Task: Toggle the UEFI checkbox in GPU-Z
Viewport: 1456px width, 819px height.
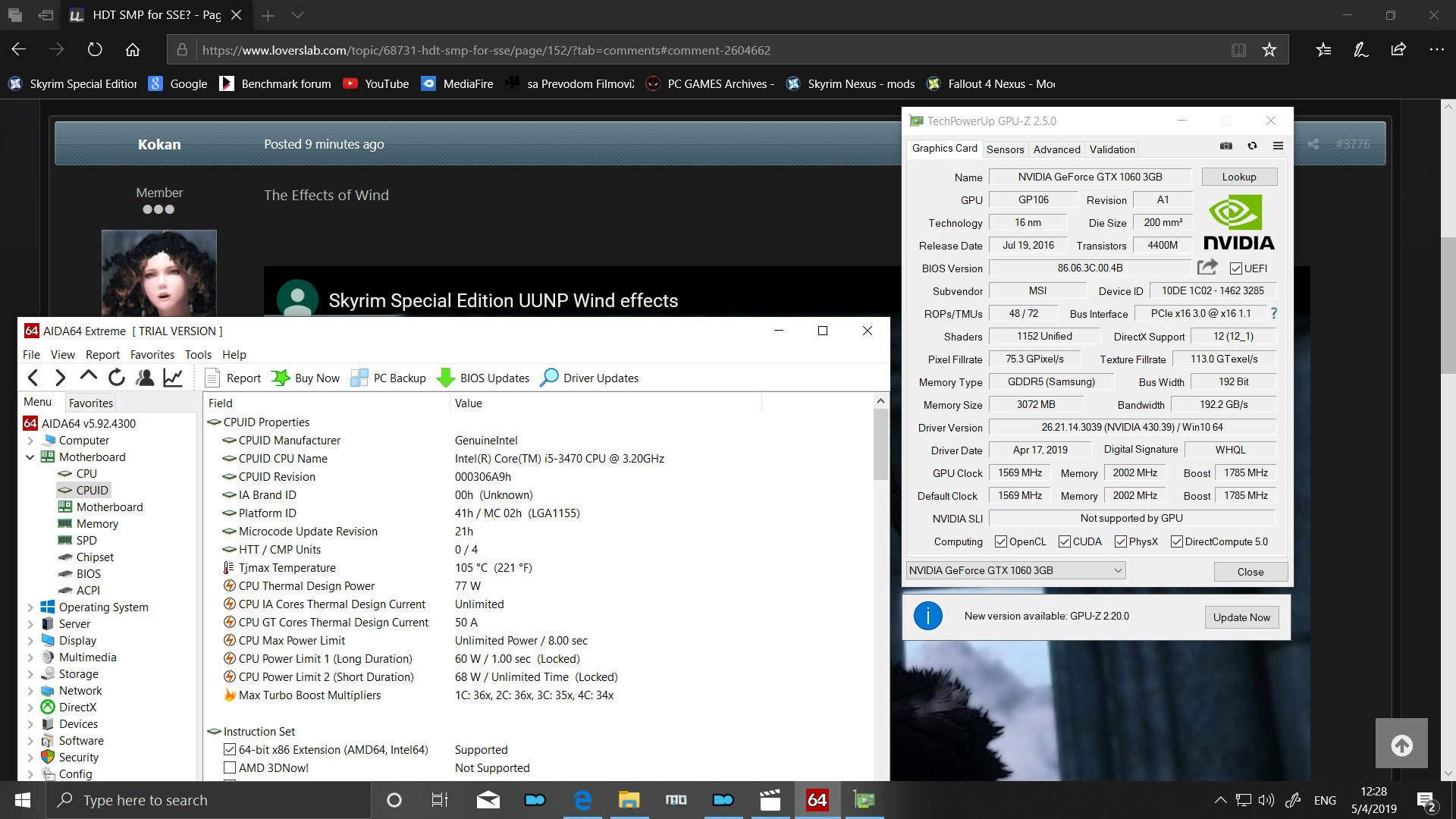Action: coord(1236,268)
